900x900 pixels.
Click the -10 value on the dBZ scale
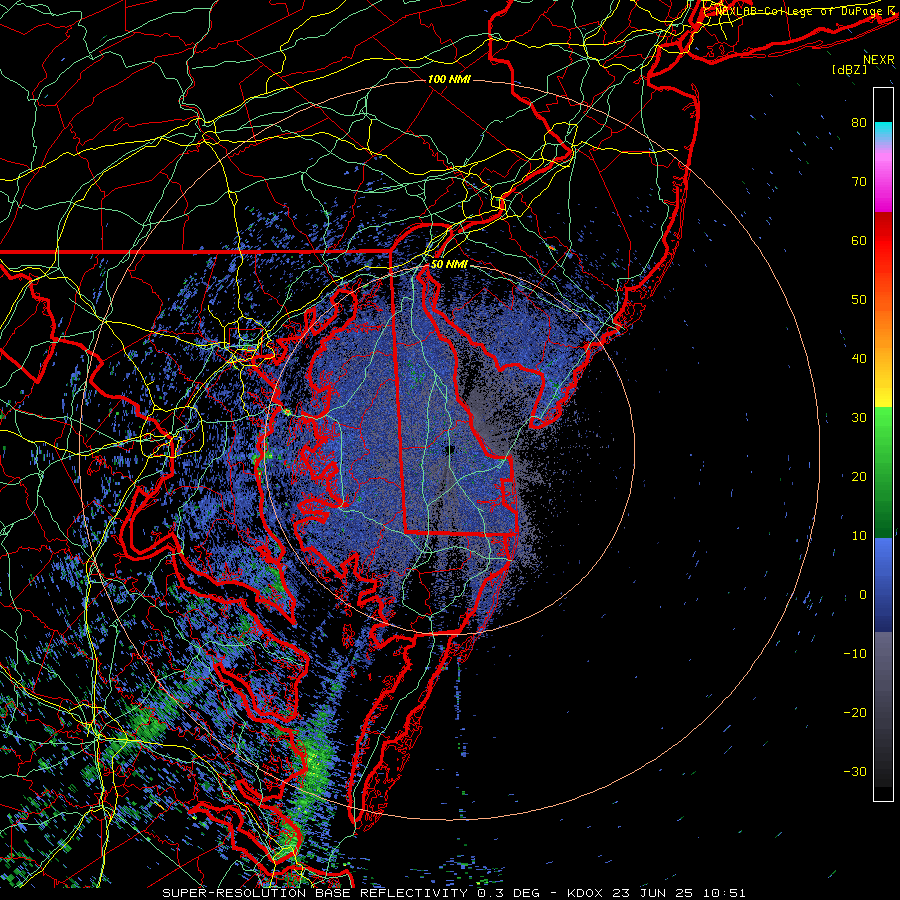click(x=855, y=654)
